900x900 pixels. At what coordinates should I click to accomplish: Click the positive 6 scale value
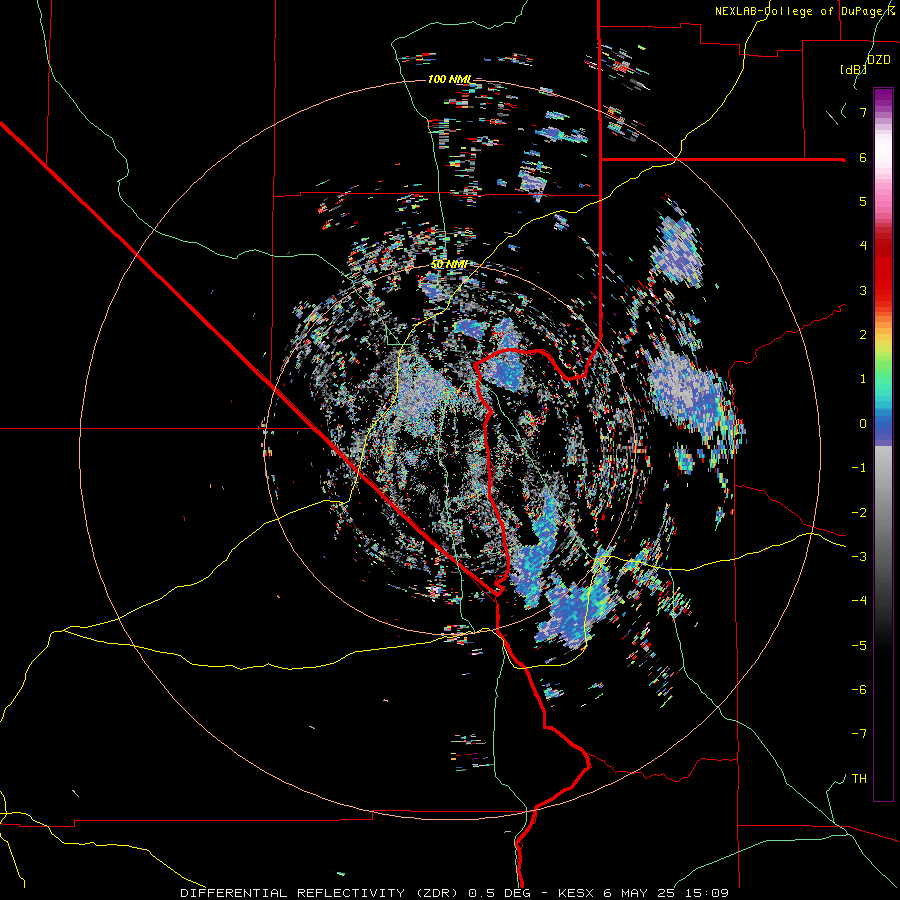pos(863,157)
